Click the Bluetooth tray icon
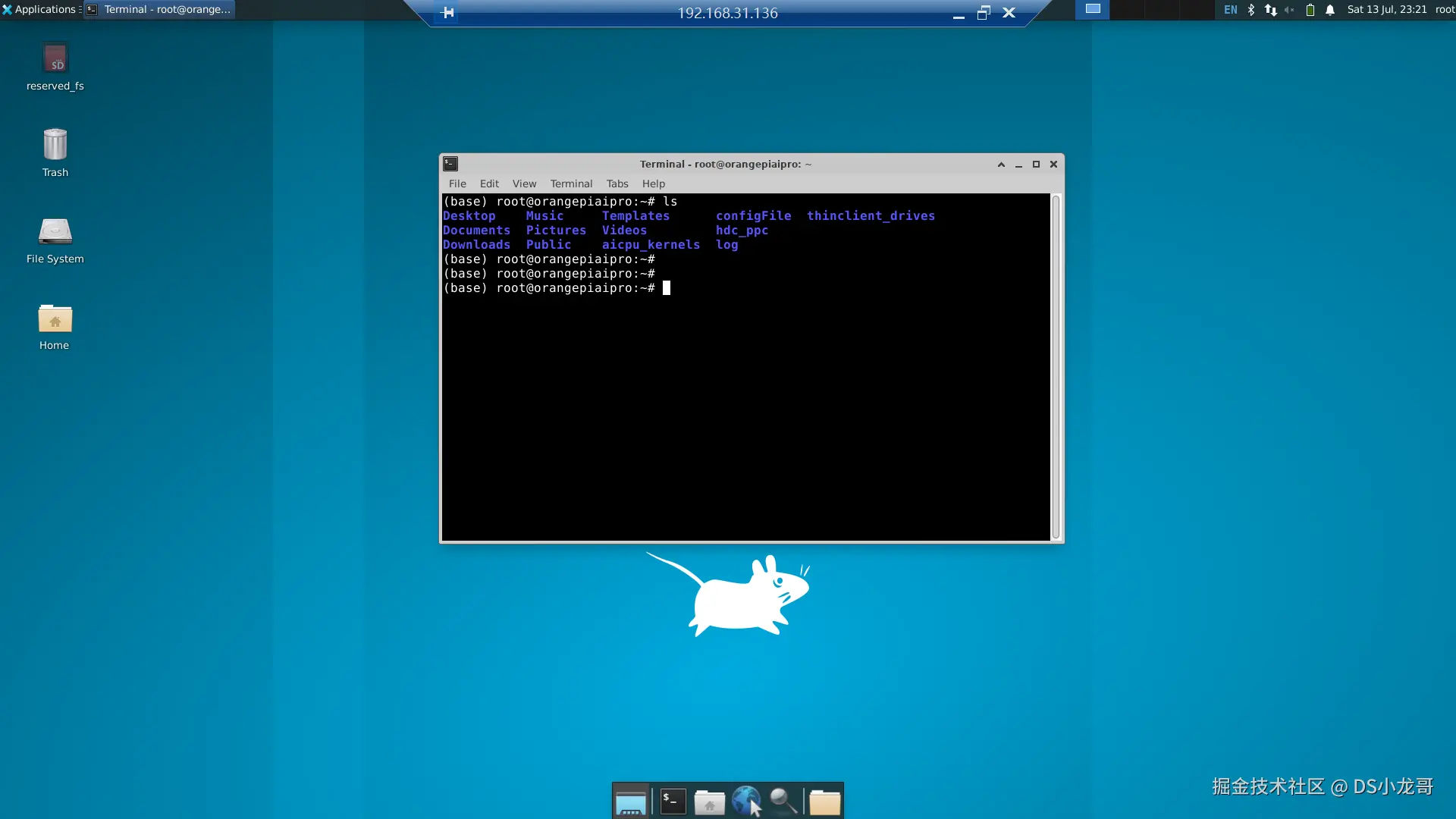 (x=1251, y=10)
